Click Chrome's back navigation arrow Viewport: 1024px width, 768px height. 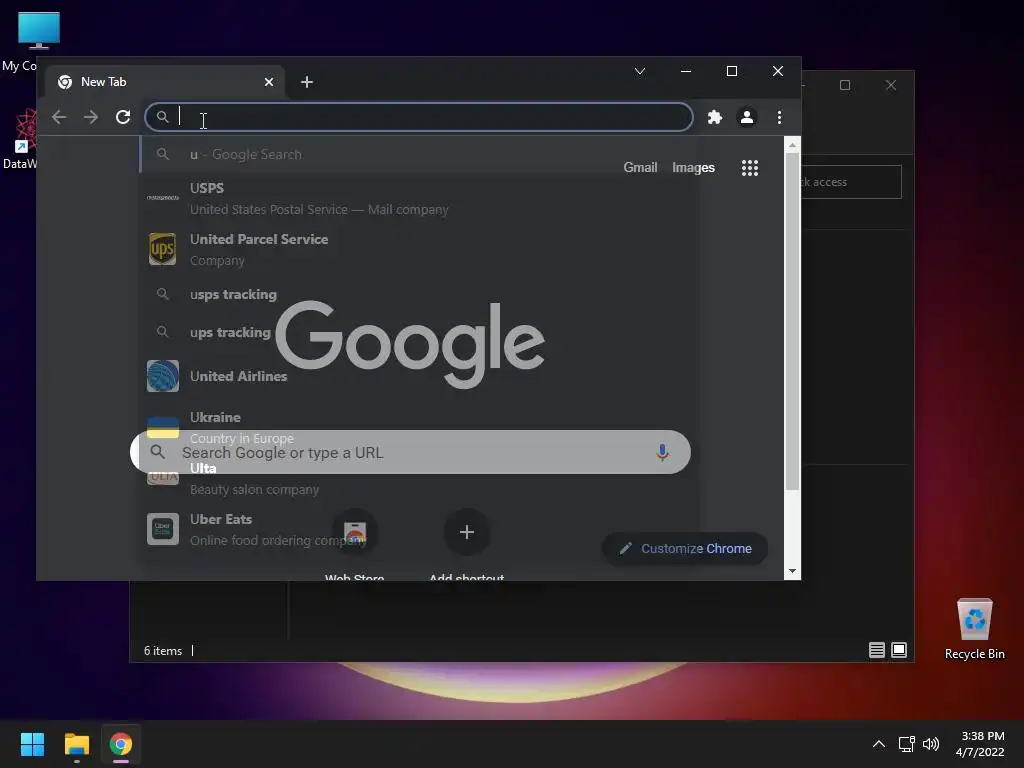click(x=59, y=117)
